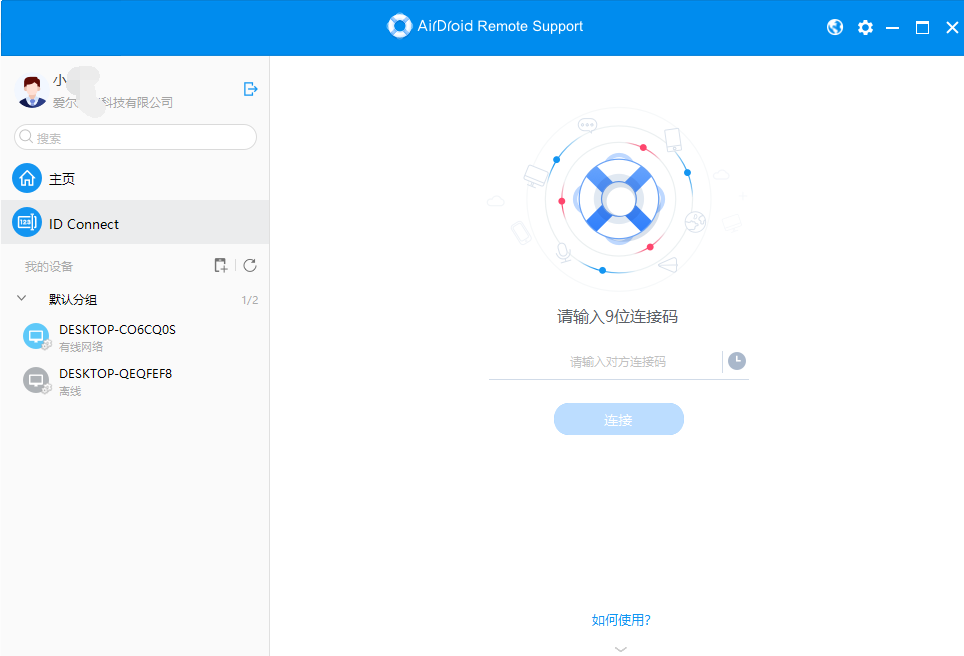Click the 1/2 device count text
This screenshot has height=656, width=964.
pyautogui.click(x=250, y=300)
